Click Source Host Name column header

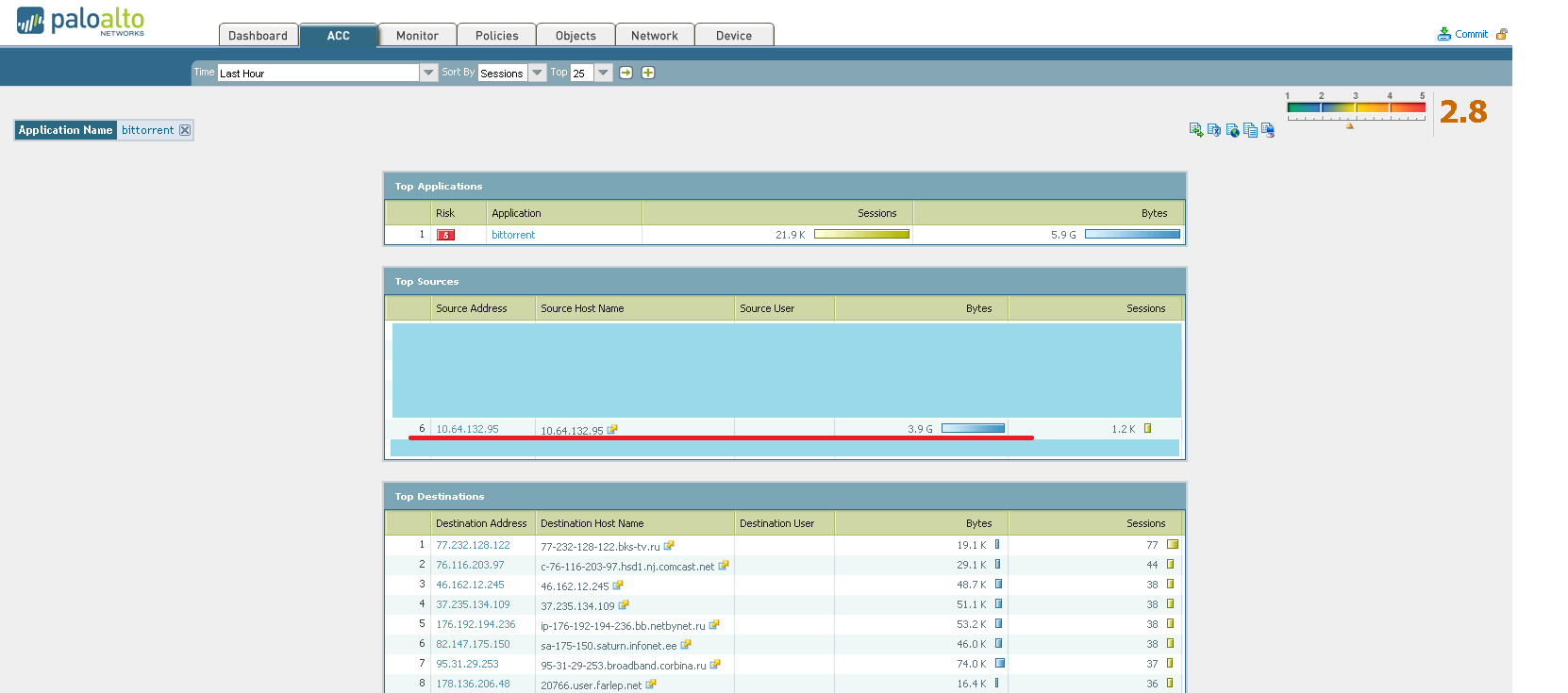tap(635, 308)
